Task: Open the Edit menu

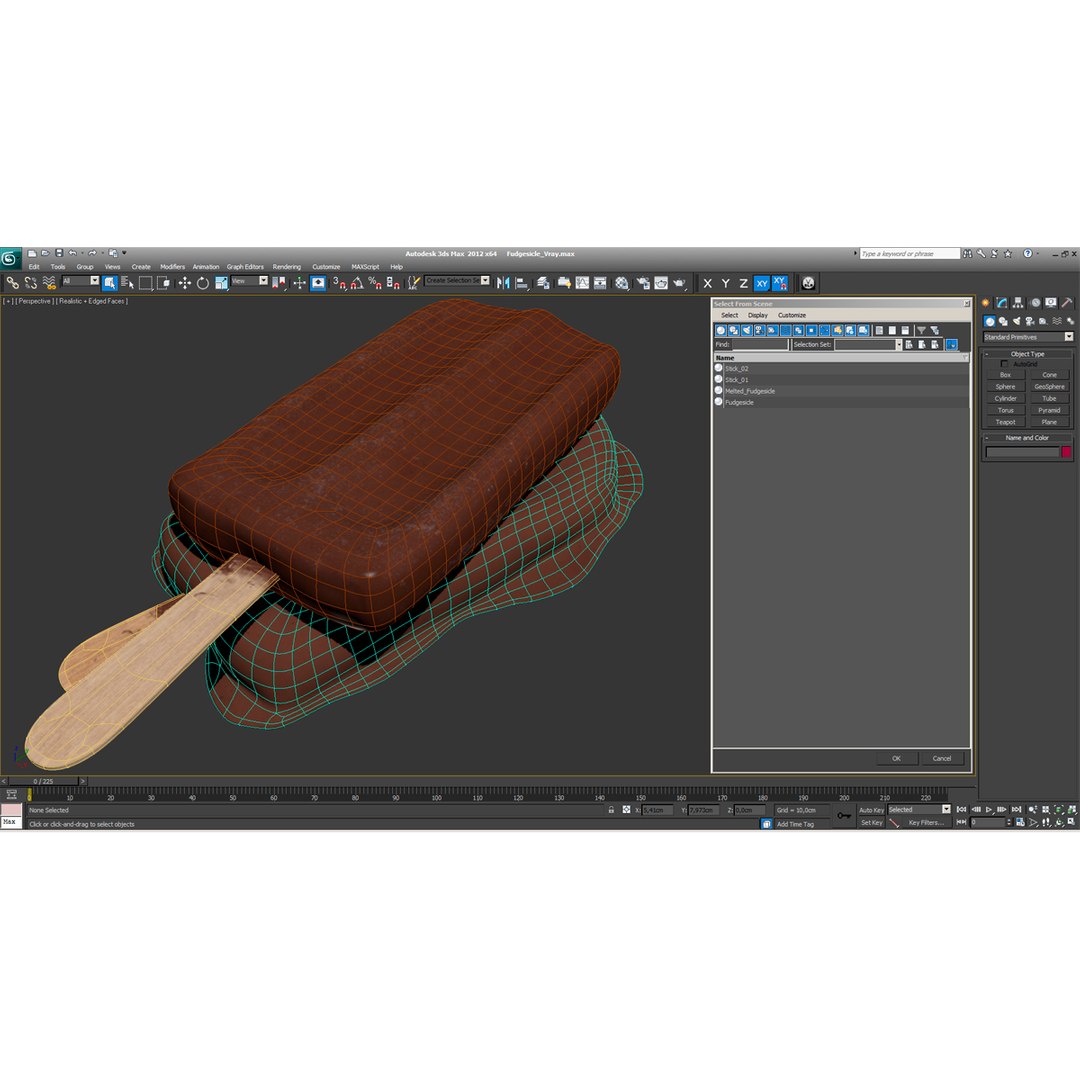Action: 34,267
